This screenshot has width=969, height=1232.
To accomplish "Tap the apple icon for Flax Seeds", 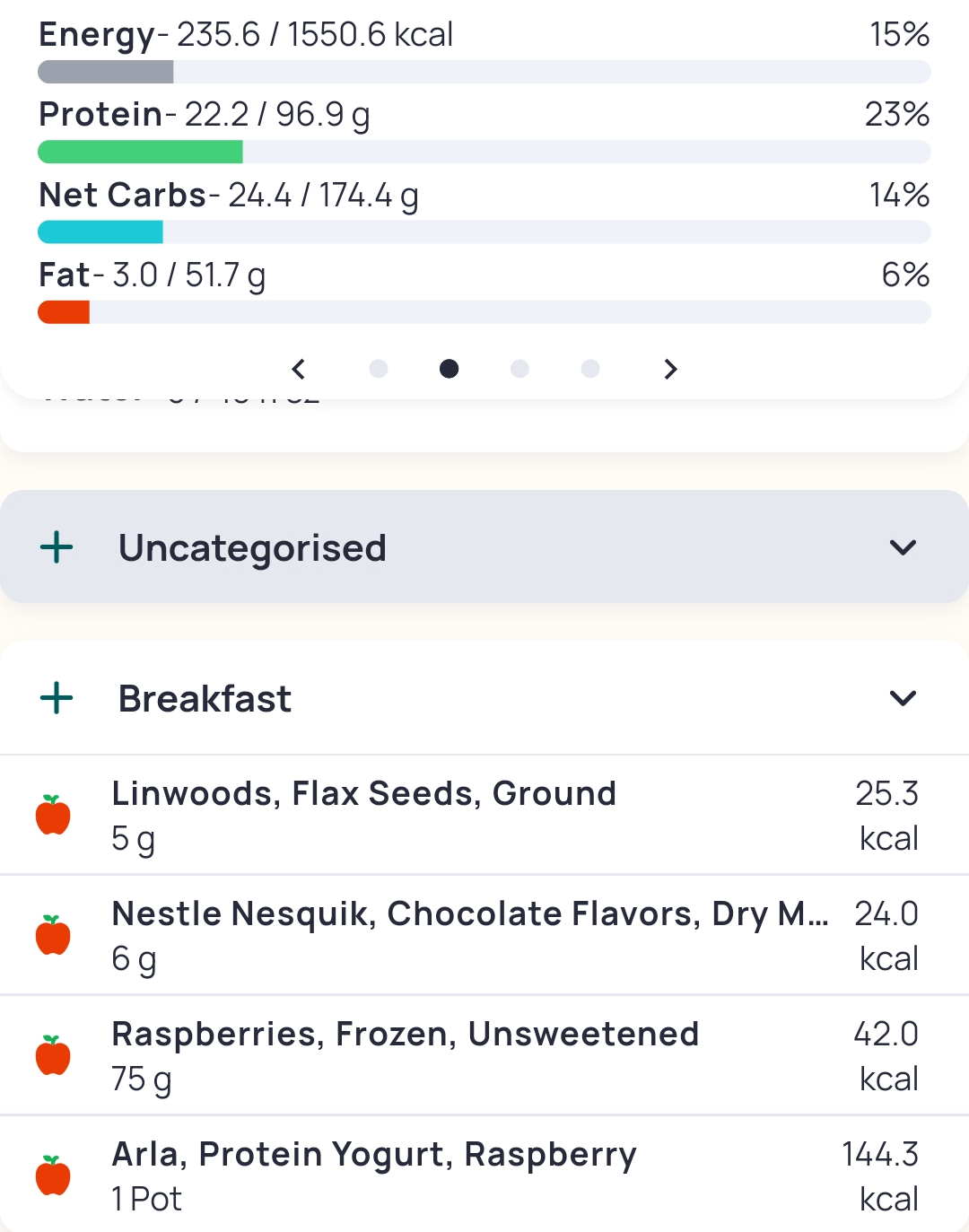I will (x=53, y=815).
